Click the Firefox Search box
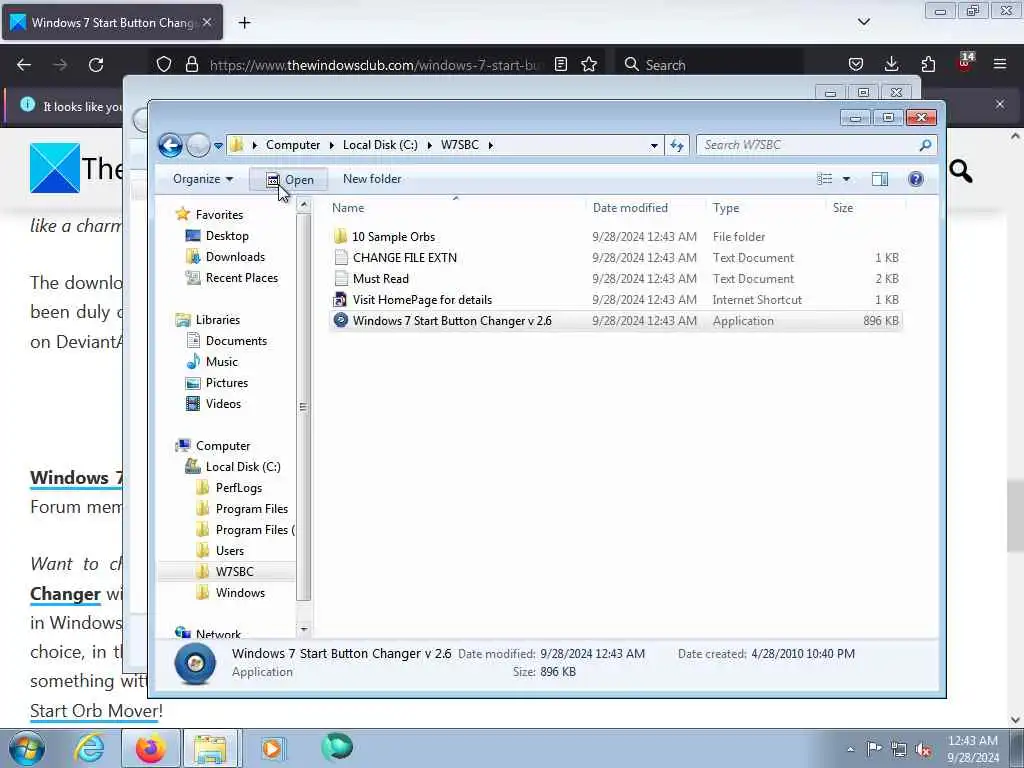 (x=710, y=65)
